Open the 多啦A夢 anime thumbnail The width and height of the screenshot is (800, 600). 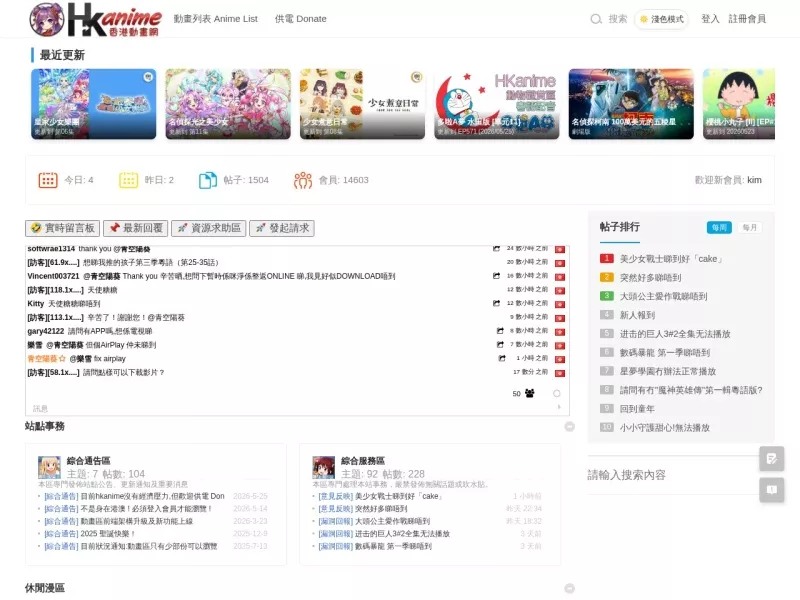pyautogui.click(x=496, y=104)
